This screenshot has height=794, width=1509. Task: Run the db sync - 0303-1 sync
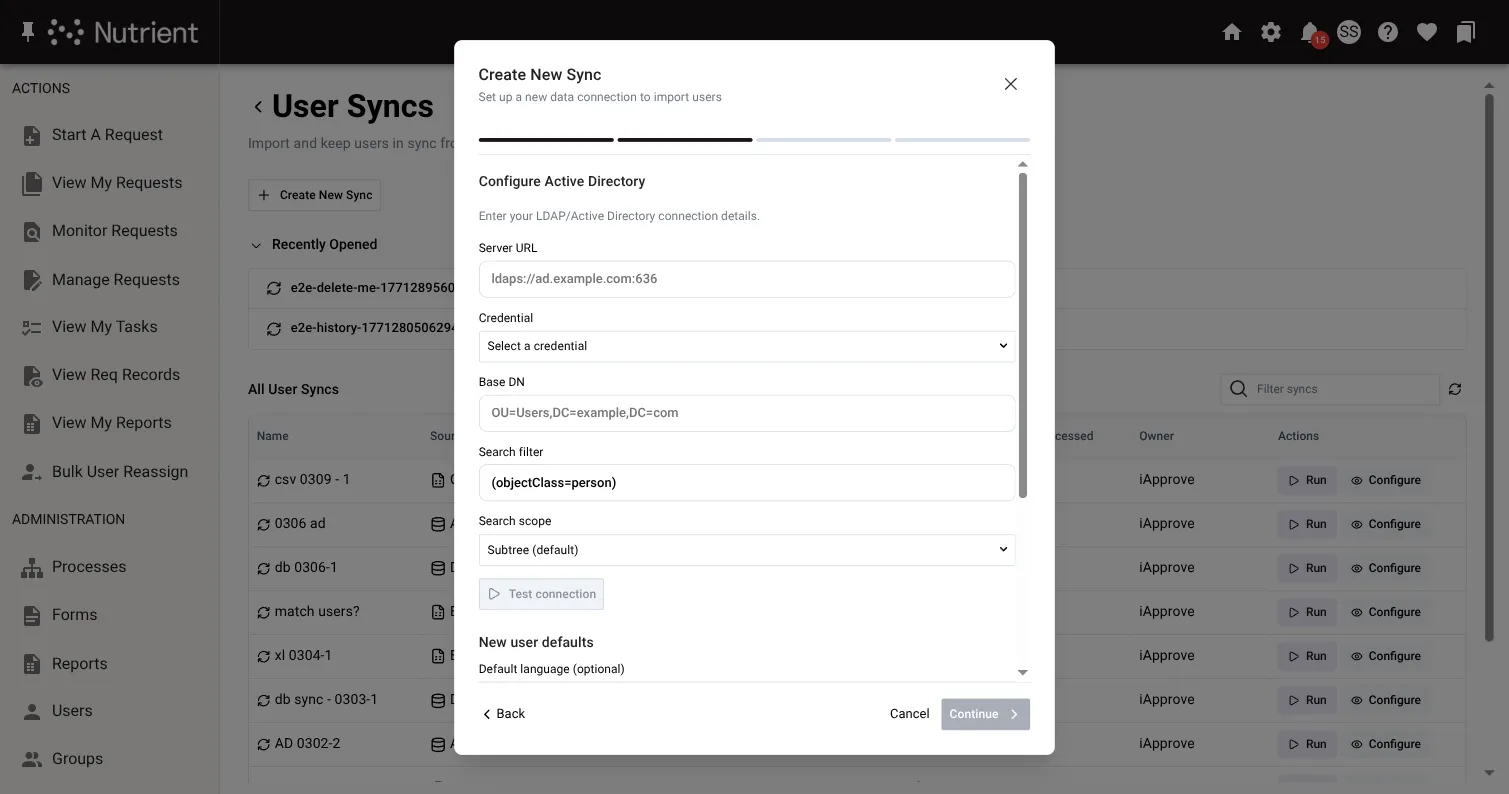tap(1307, 700)
